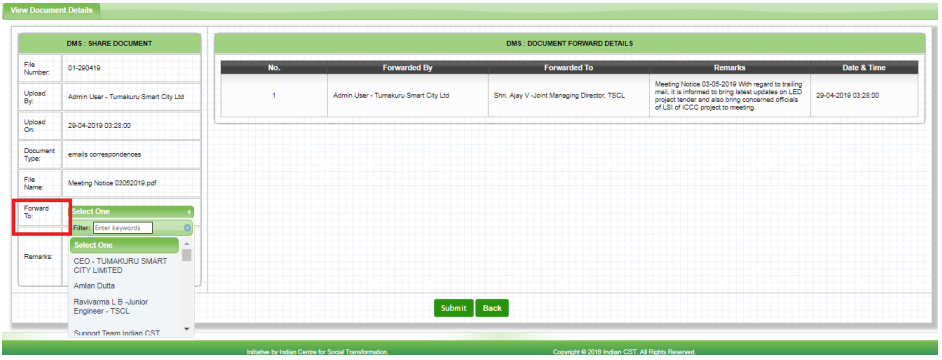Click the Filter keywords input field

[x=123, y=228]
